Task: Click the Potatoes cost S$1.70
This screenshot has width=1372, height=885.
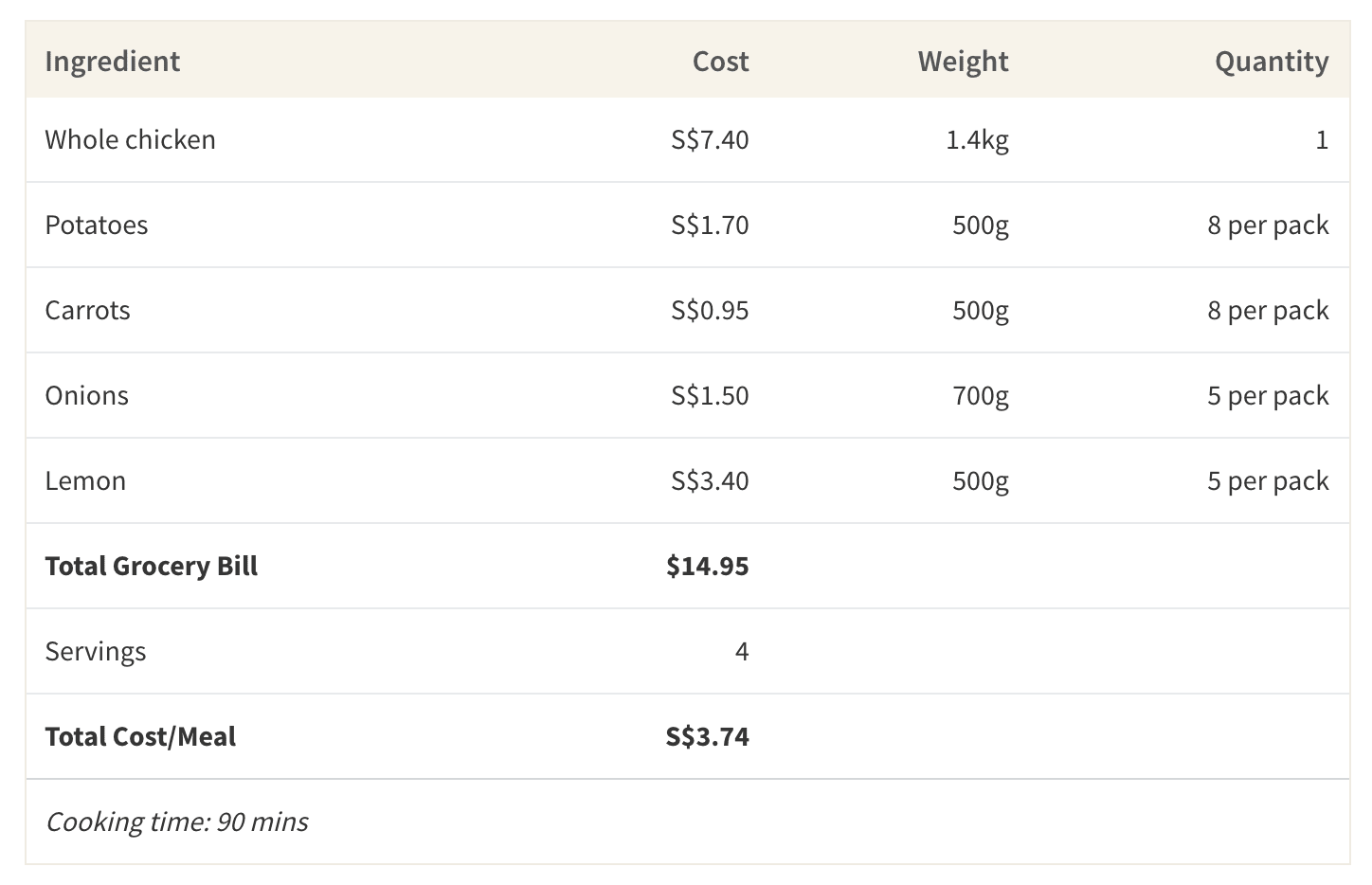Action: (x=710, y=226)
